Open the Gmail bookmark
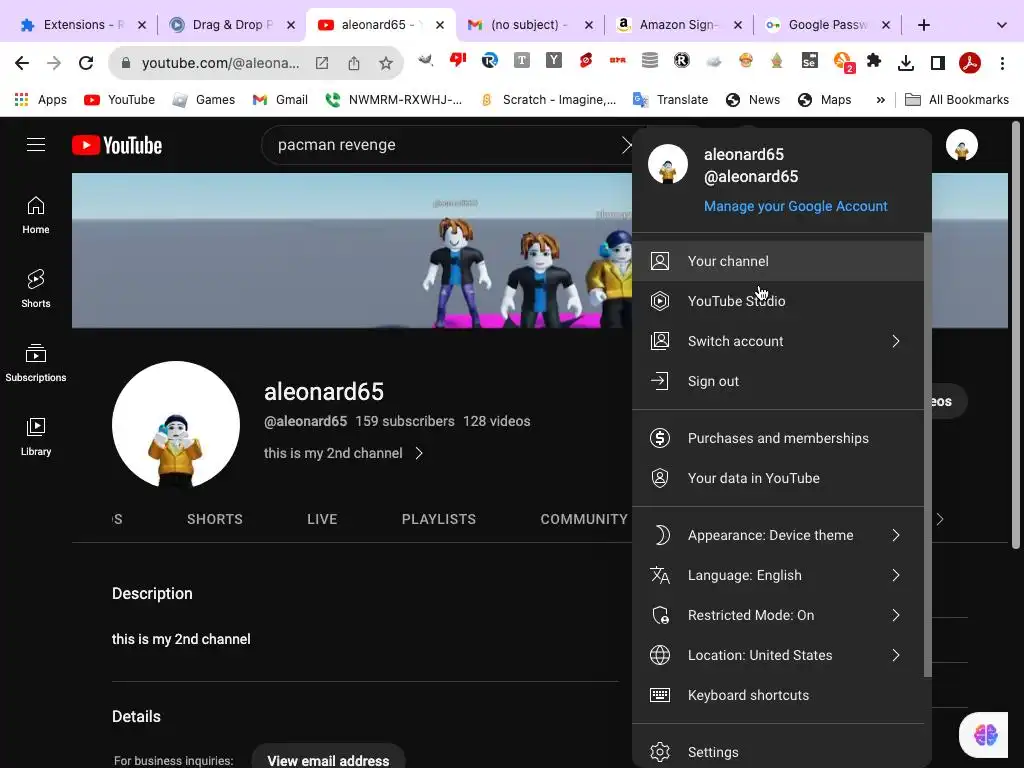 click(280, 100)
